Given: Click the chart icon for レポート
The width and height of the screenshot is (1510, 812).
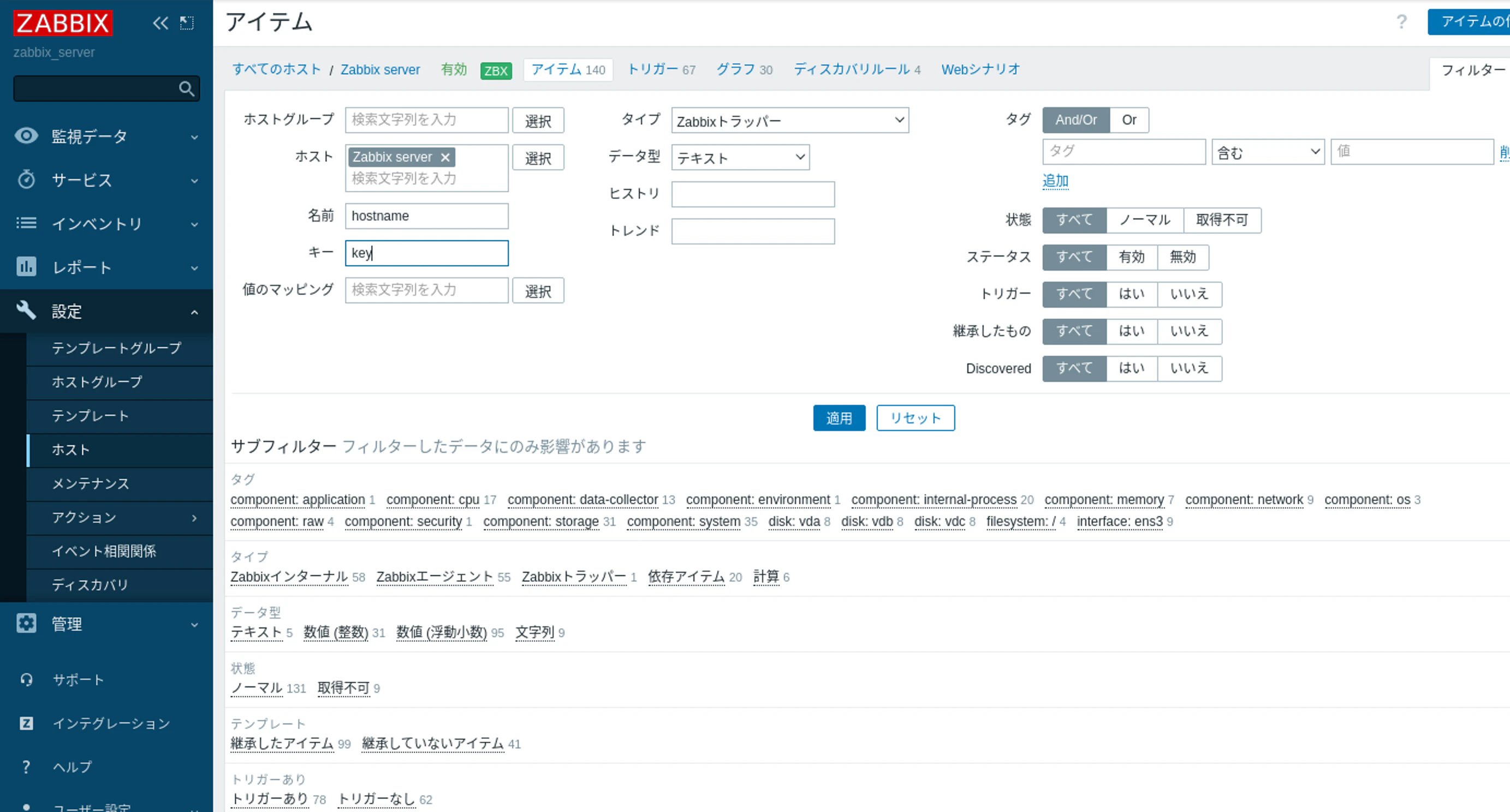Looking at the screenshot, I should click(26, 266).
